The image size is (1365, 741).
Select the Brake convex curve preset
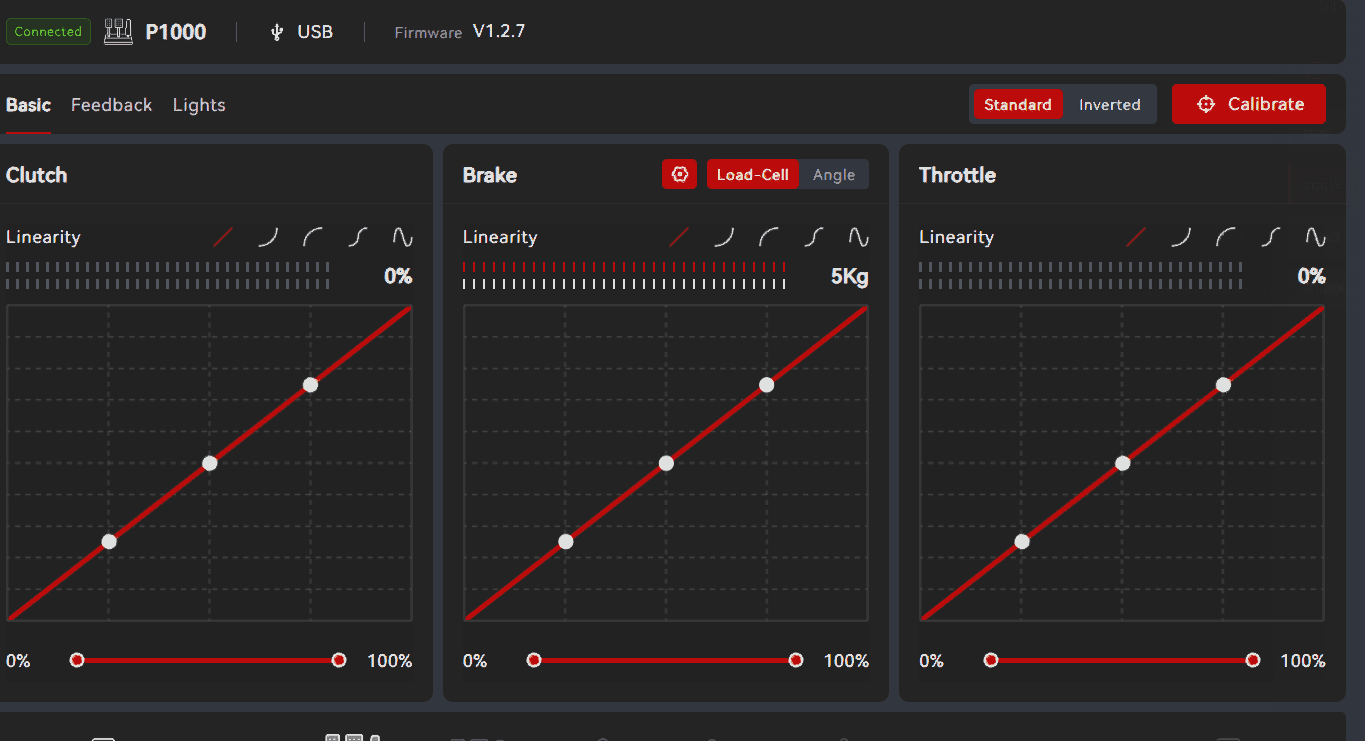click(769, 237)
